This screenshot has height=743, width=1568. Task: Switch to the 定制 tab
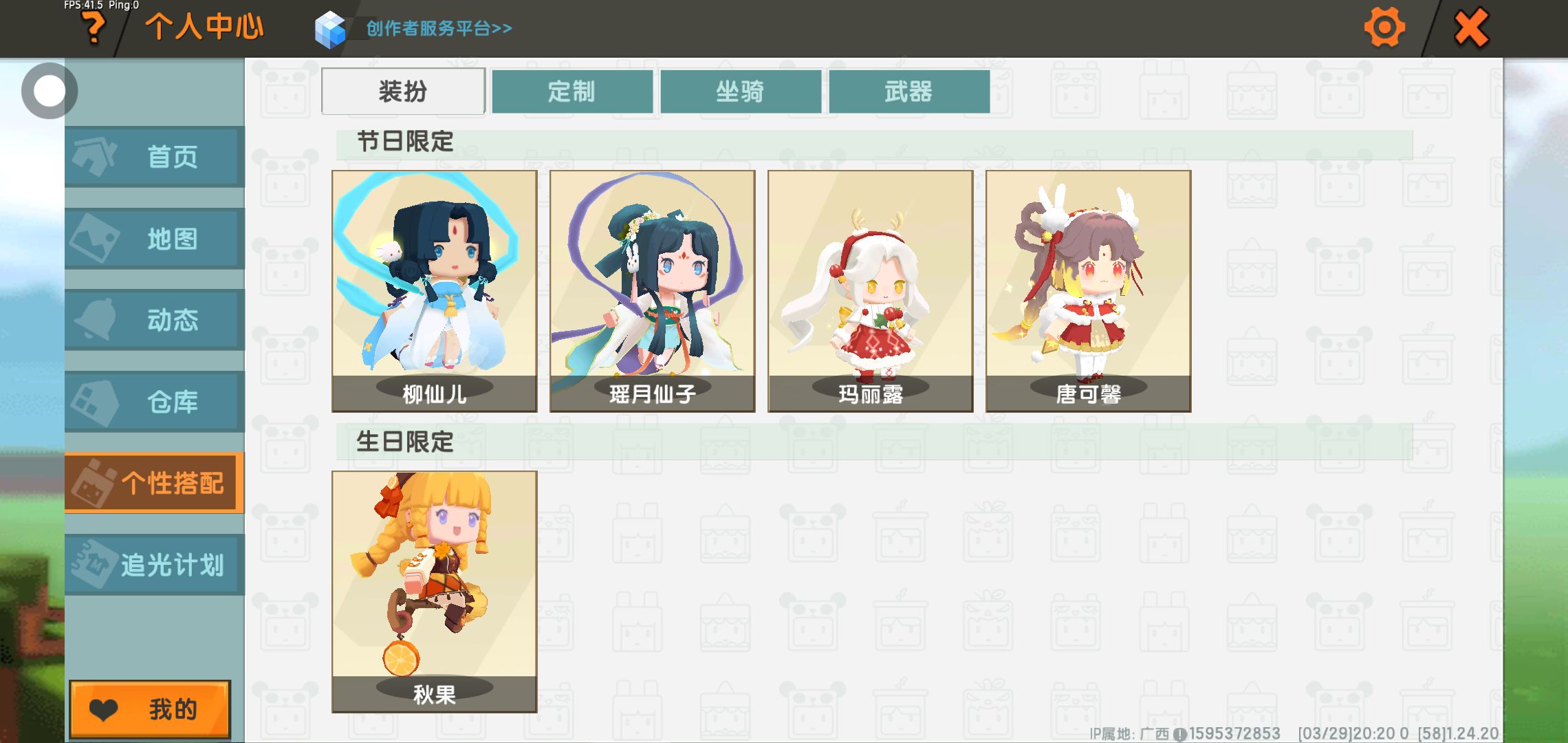click(571, 91)
